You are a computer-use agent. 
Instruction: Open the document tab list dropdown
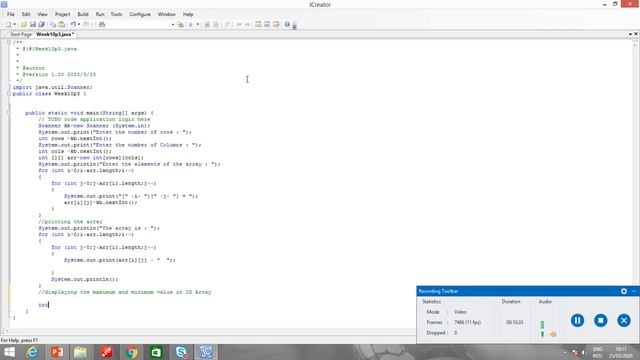click(630, 34)
